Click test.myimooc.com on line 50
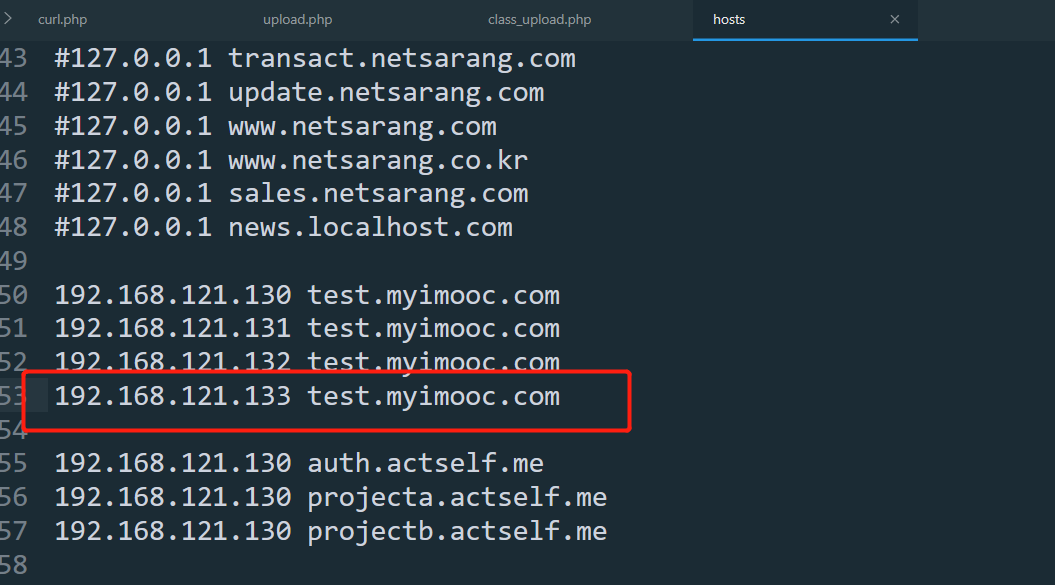1055x585 pixels. (433, 295)
